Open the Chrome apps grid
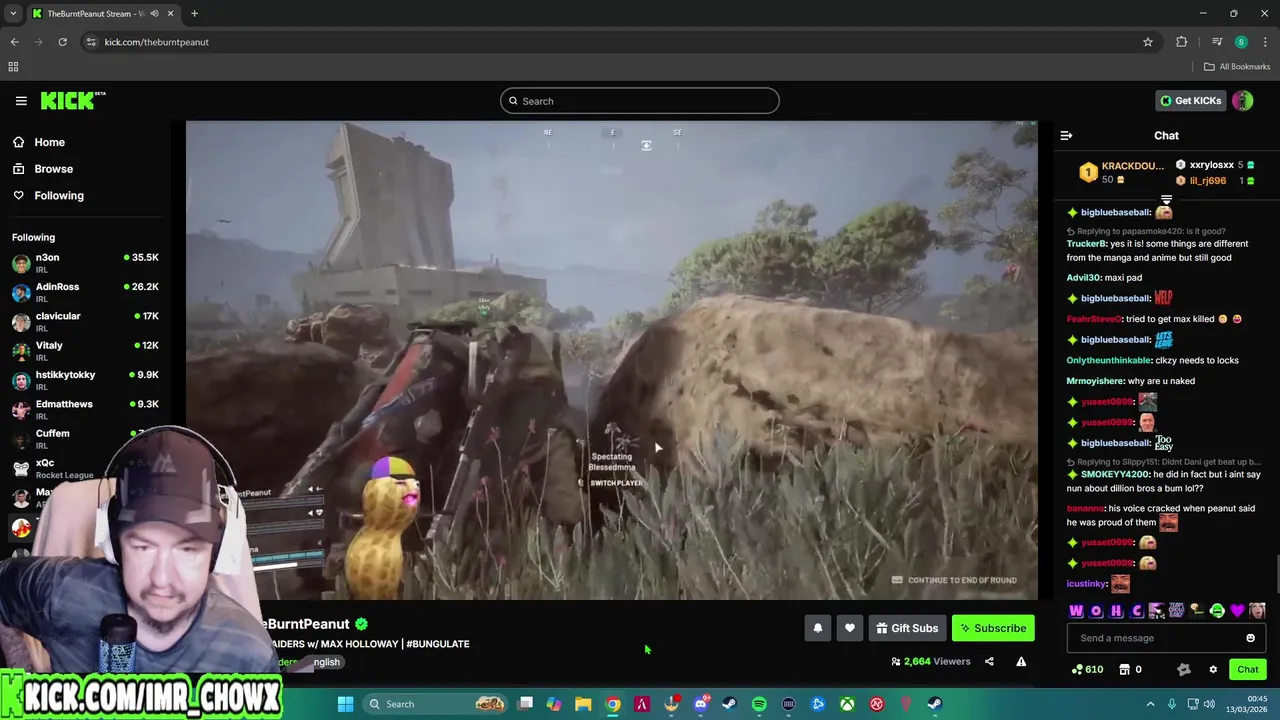This screenshot has width=1280, height=720. [x=13, y=67]
